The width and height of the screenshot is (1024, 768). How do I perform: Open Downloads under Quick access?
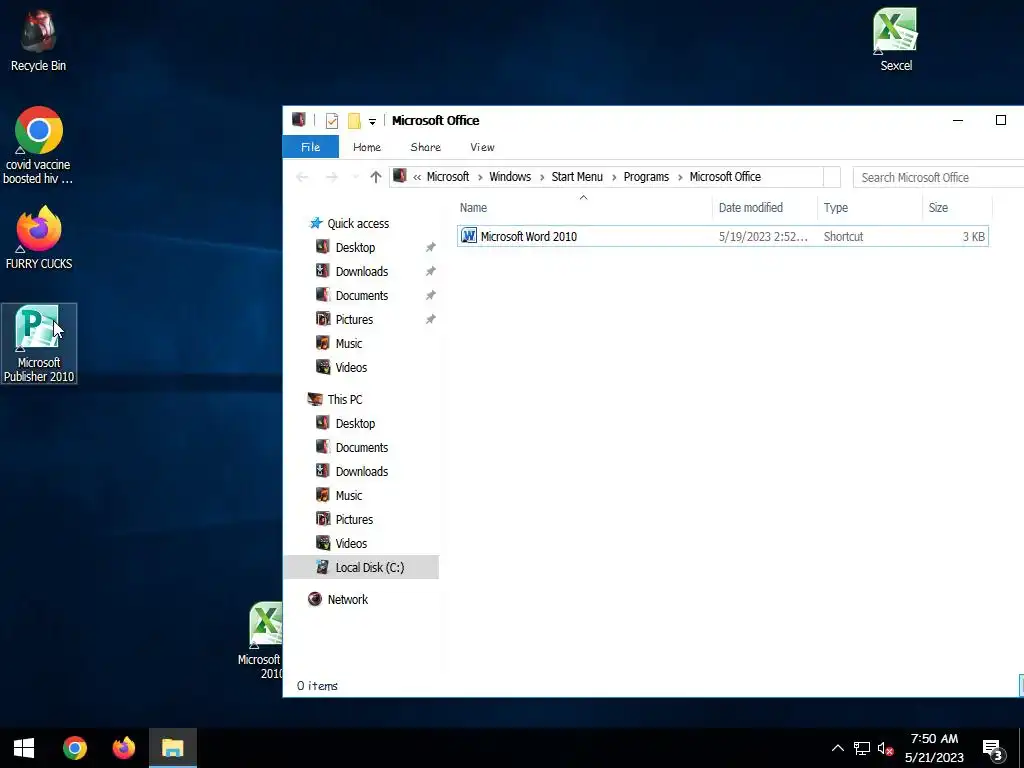[362, 272]
